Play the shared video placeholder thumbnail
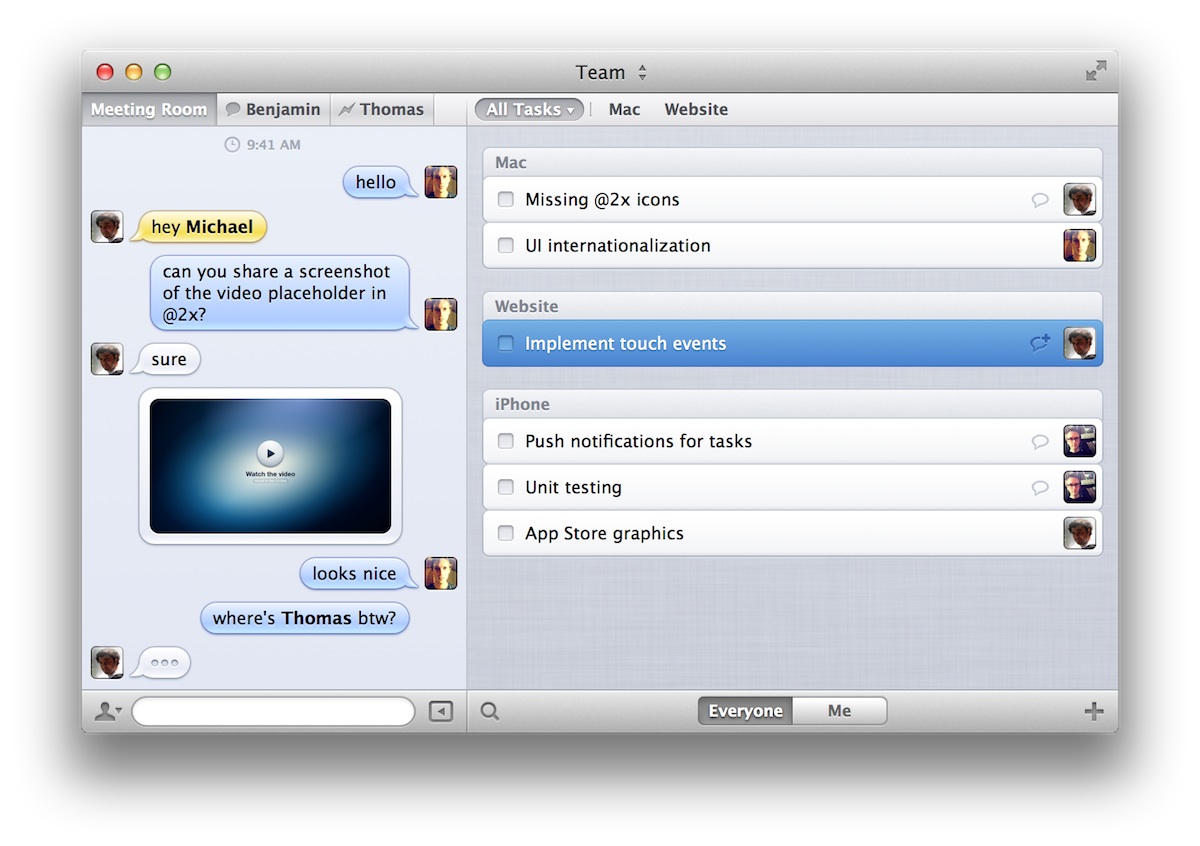This screenshot has width=1200, height=846. (x=270, y=453)
